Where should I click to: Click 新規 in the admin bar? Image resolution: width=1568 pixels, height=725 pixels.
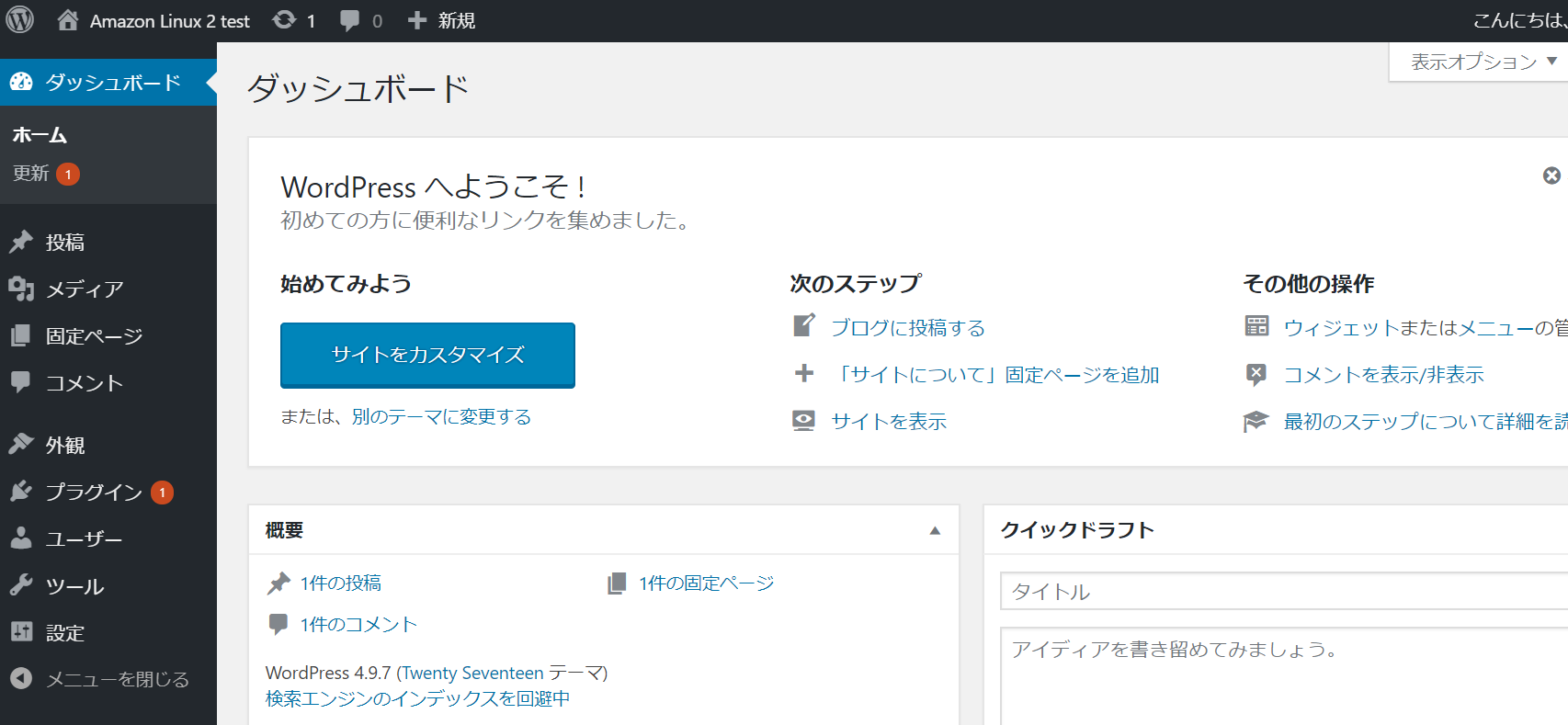tap(457, 20)
